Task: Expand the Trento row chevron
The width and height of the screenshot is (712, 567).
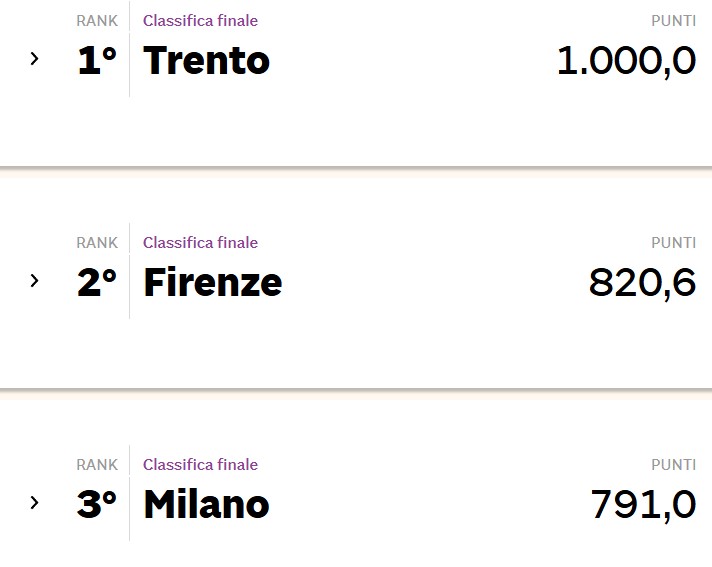Action: [34, 59]
